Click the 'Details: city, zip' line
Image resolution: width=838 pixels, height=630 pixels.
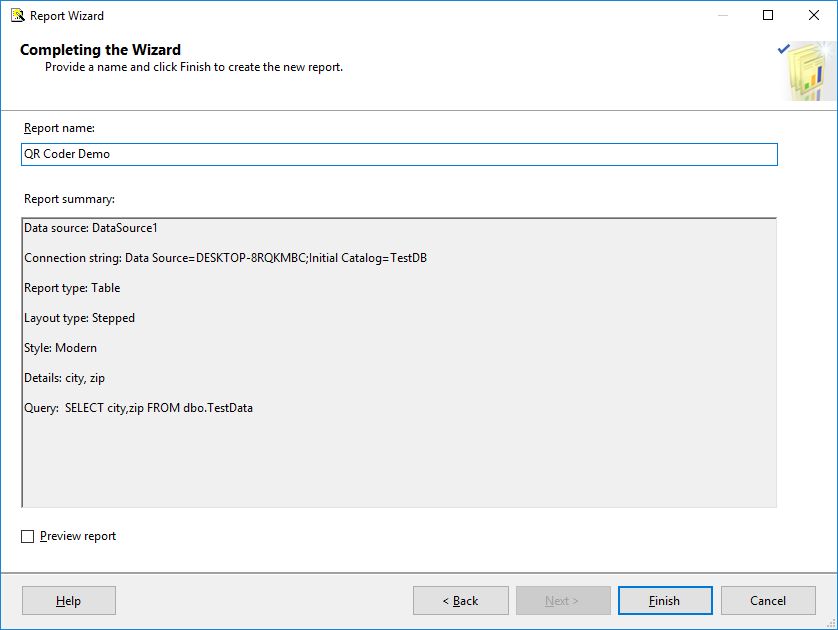point(64,378)
